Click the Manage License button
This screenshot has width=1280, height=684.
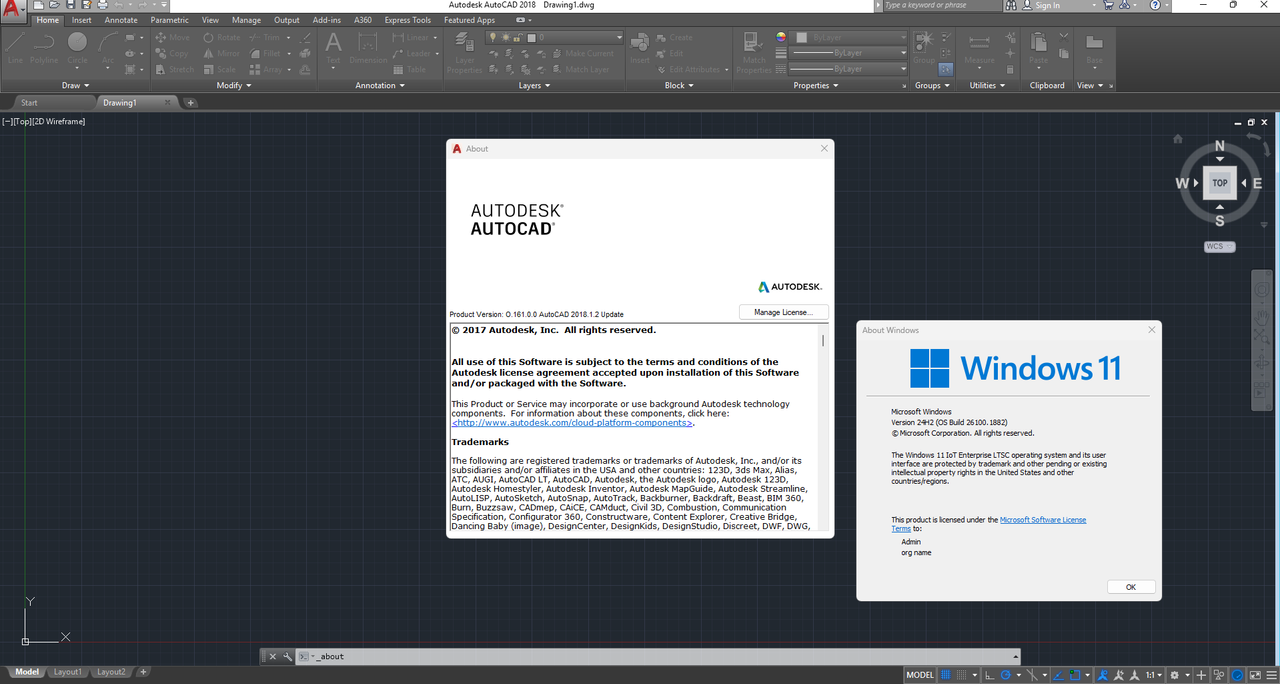[x=784, y=312]
